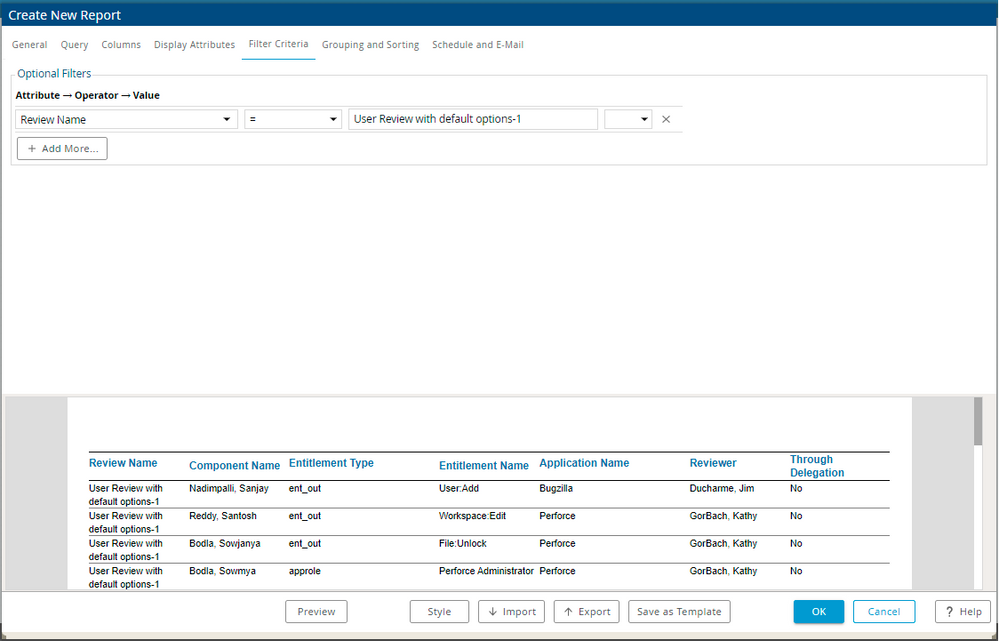
Task: Remove the Review Name filter row
Action: pyautogui.click(x=666, y=119)
